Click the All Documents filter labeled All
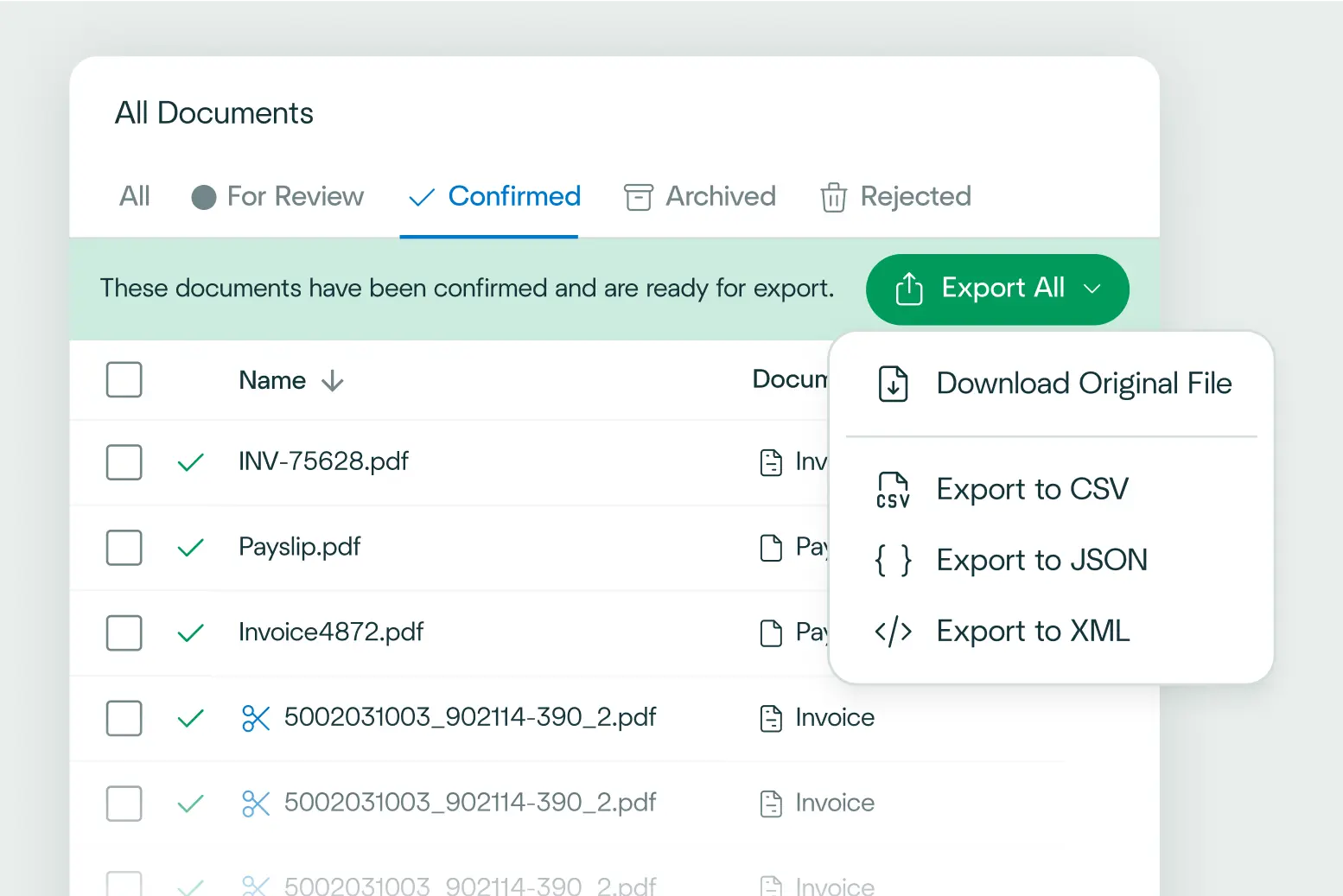 point(134,197)
